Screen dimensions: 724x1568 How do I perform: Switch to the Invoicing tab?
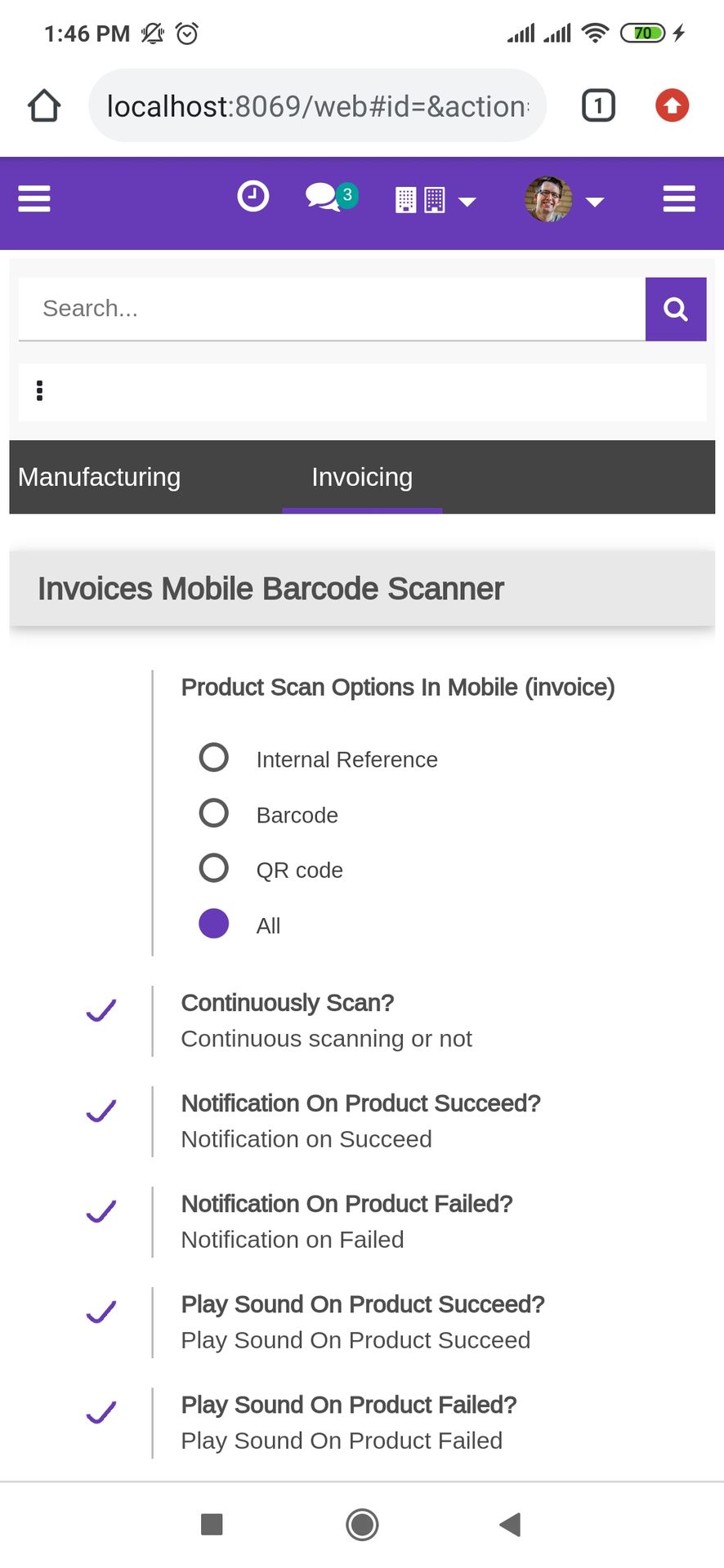click(362, 477)
